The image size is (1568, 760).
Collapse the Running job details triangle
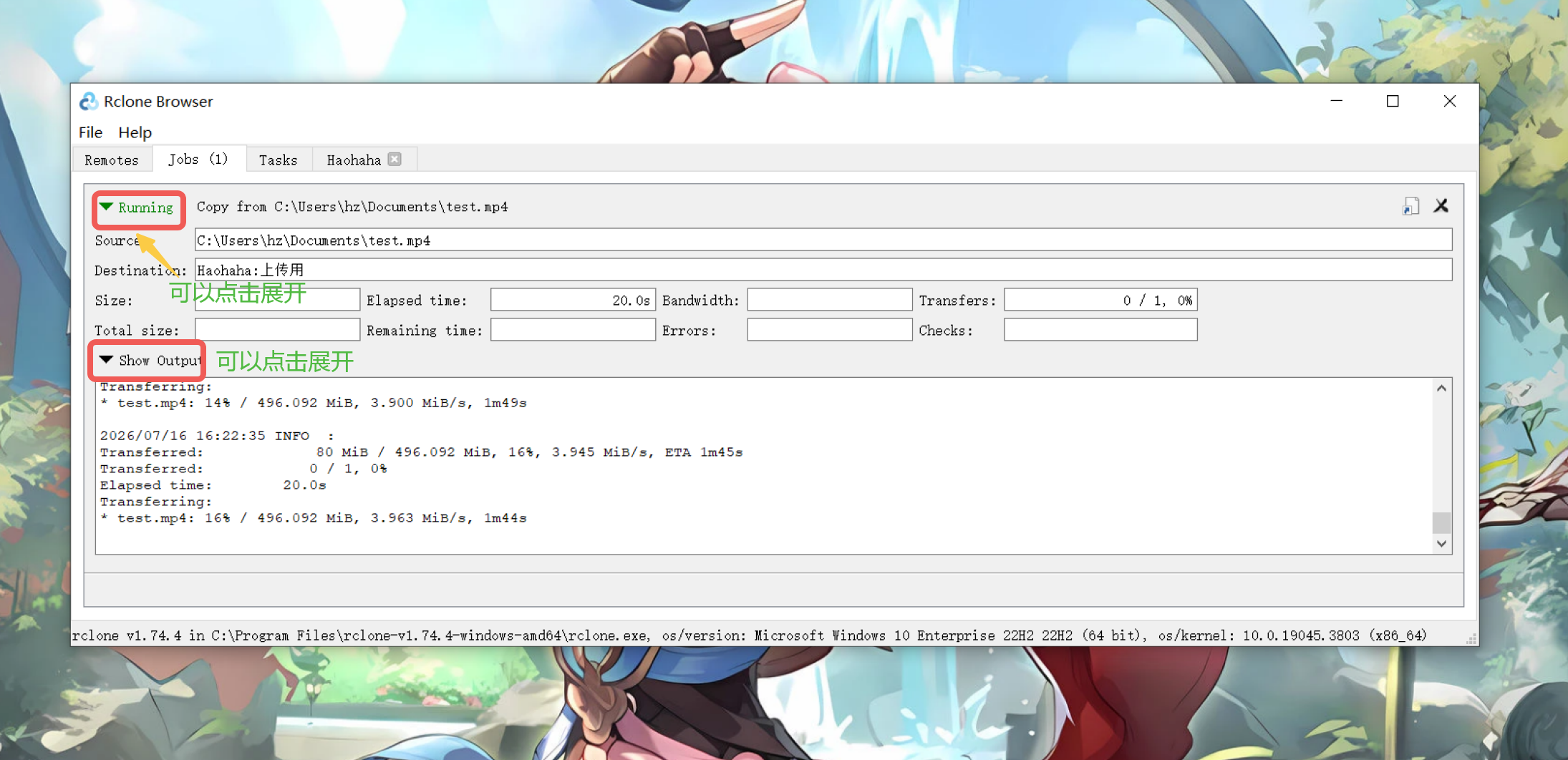point(106,207)
